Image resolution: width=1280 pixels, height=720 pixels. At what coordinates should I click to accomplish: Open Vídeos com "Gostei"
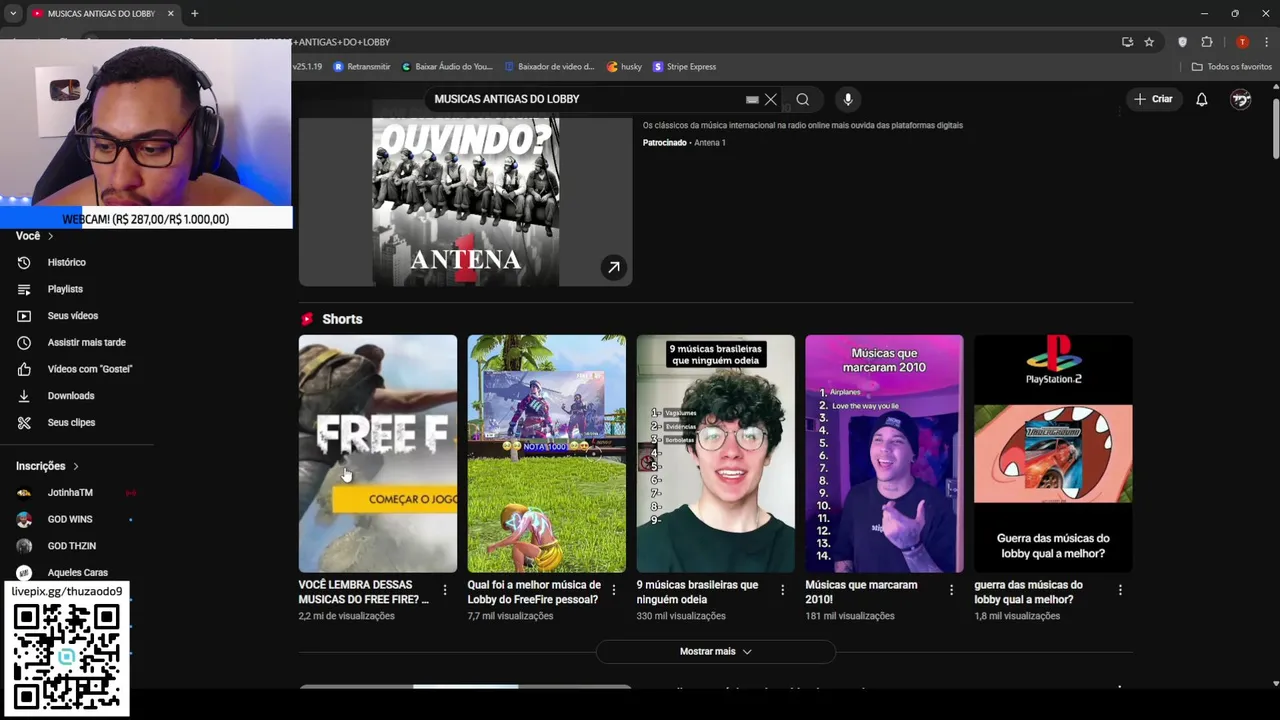90,369
